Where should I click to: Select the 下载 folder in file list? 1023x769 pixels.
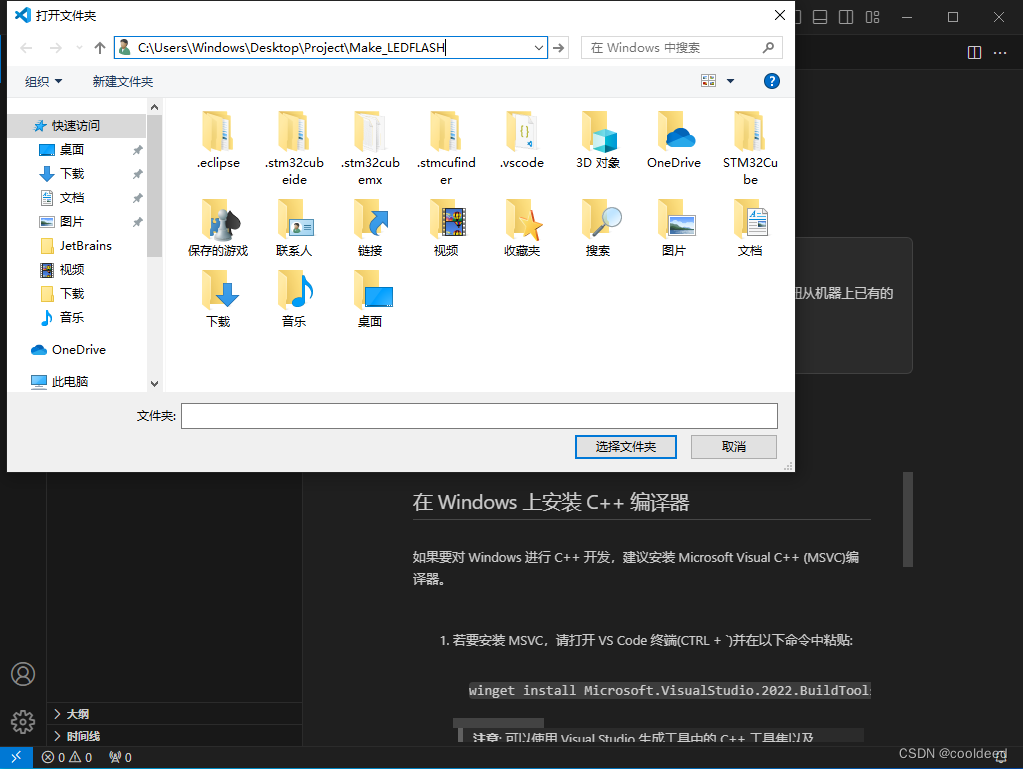(x=218, y=299)
